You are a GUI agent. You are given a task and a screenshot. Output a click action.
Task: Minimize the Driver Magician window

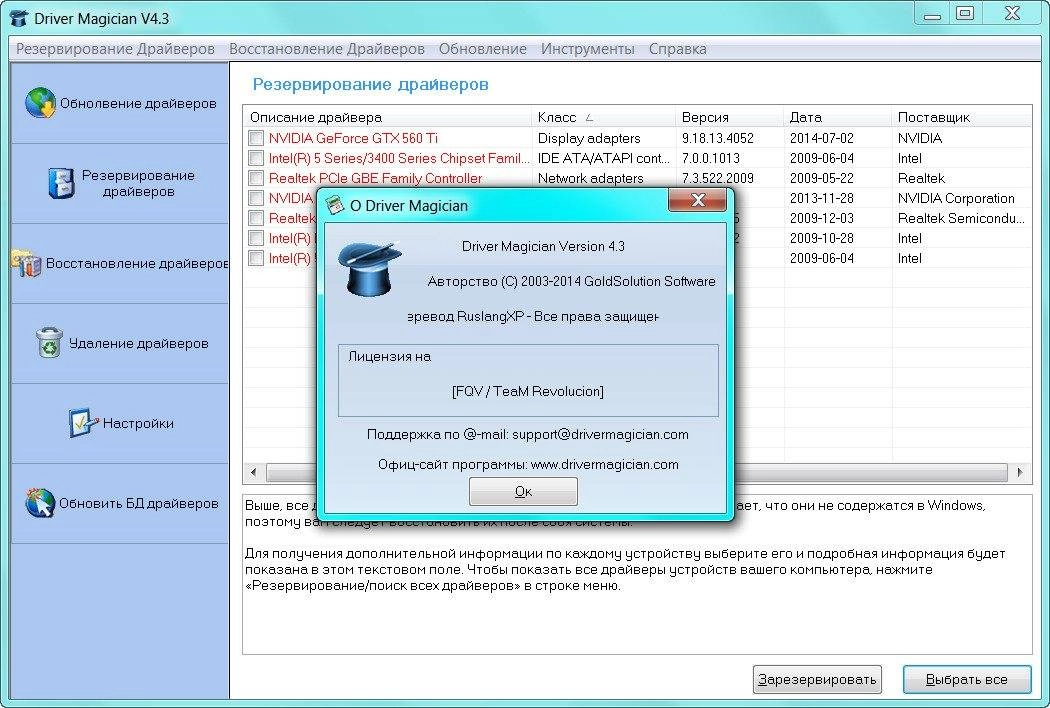tap(932, 13)
